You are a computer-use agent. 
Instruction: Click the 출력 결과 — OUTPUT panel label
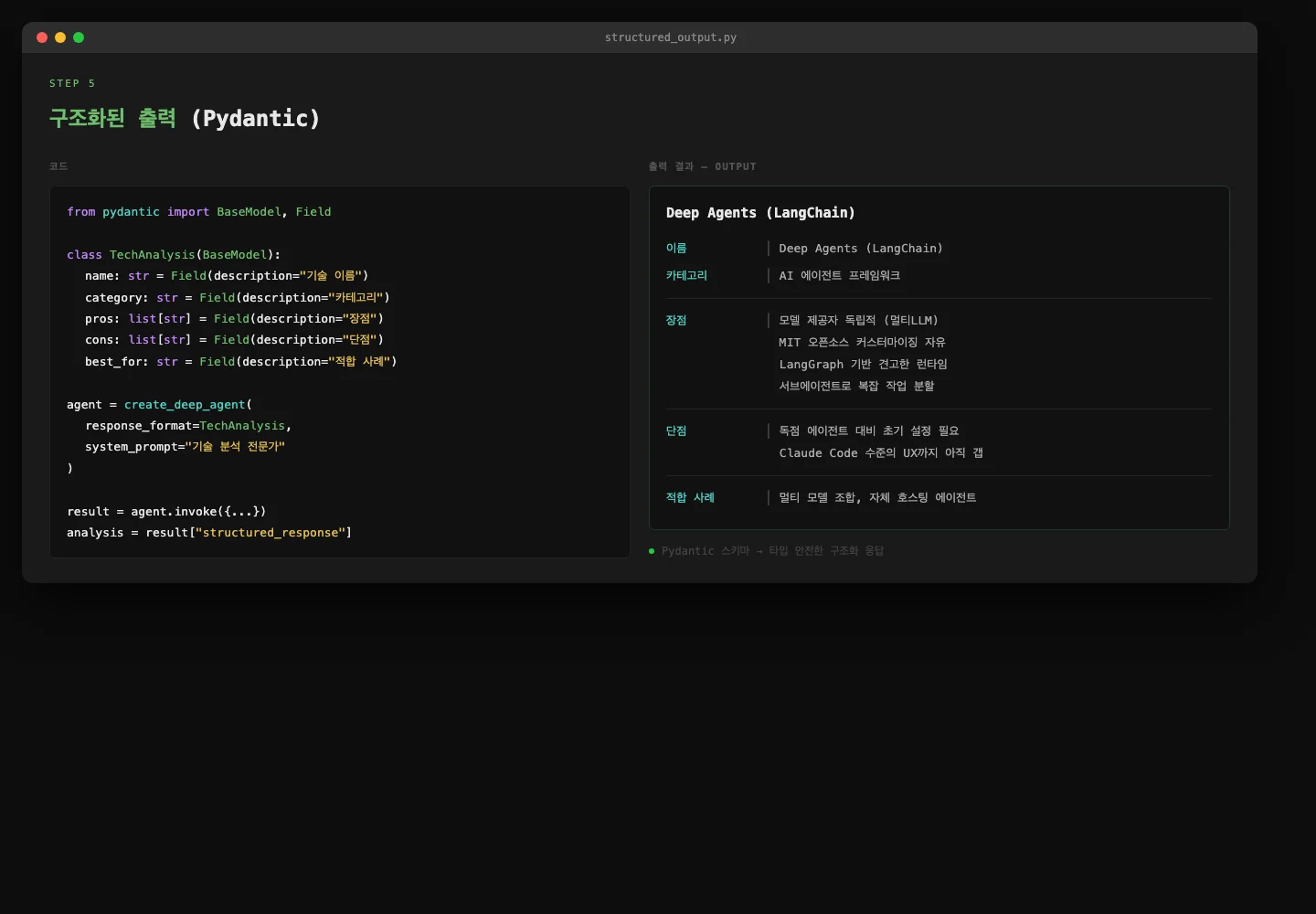702,166
